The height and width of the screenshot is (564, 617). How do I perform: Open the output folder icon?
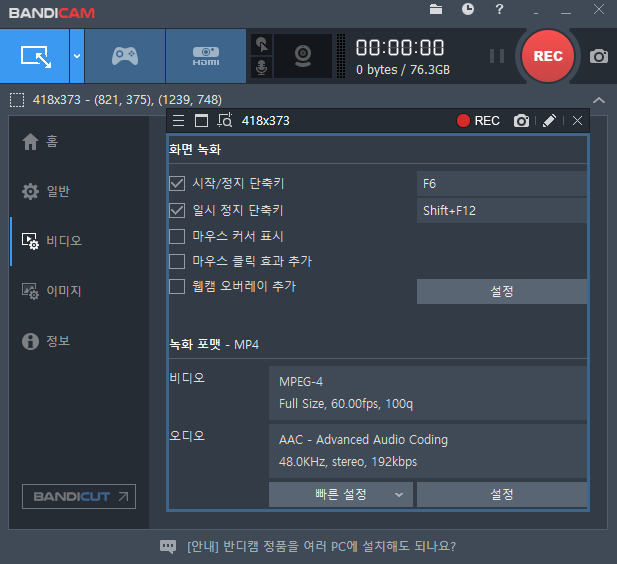[436, 9]
